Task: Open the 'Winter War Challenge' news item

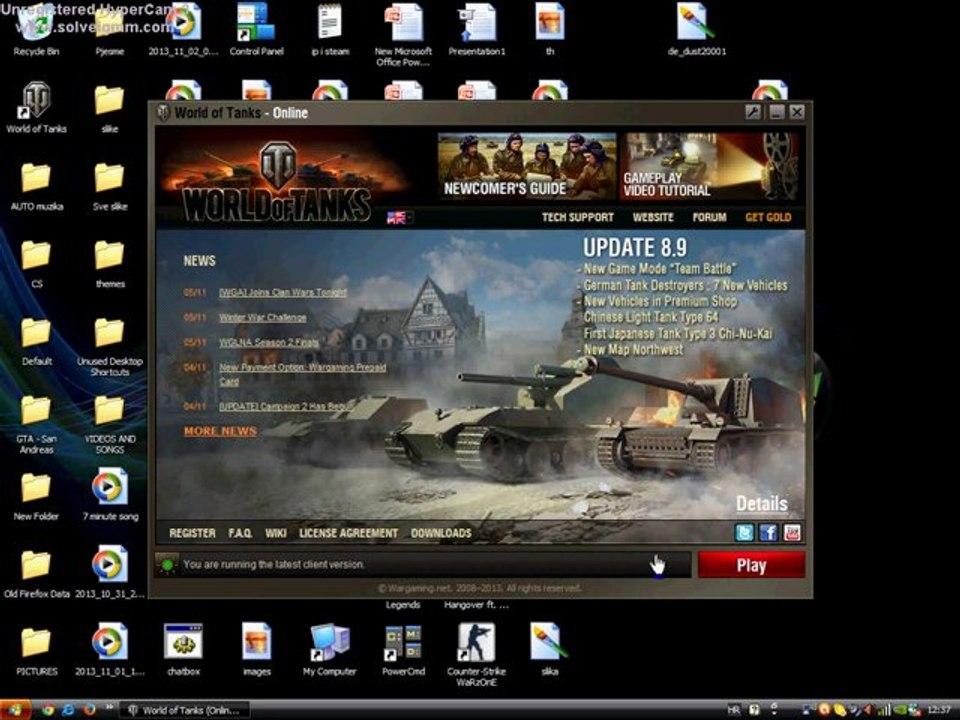Action: click(x=263, y=318)
